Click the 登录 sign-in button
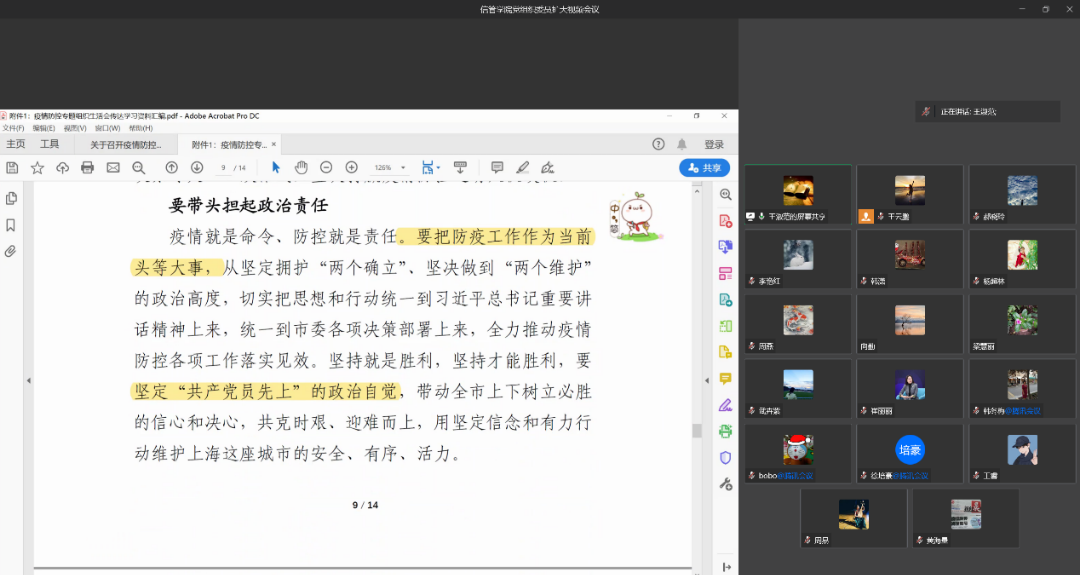Viewport: 1080px width, 575px height. coord(714,144)
